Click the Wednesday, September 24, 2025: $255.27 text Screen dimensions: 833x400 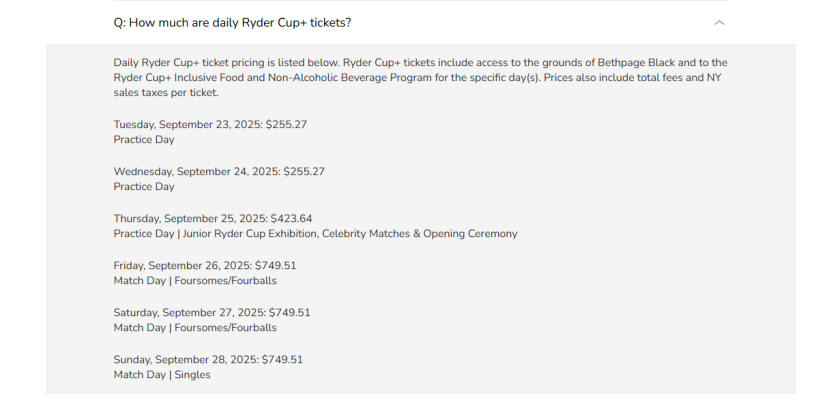[x=219, y=172]
